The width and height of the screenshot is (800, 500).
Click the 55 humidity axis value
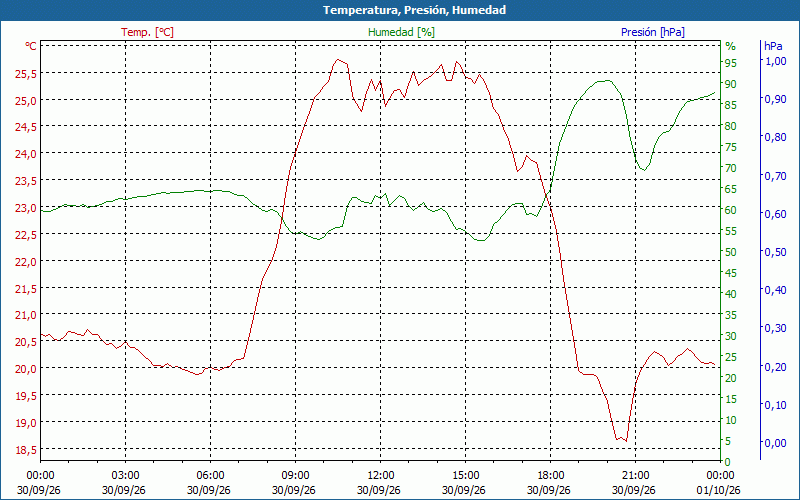731,231
